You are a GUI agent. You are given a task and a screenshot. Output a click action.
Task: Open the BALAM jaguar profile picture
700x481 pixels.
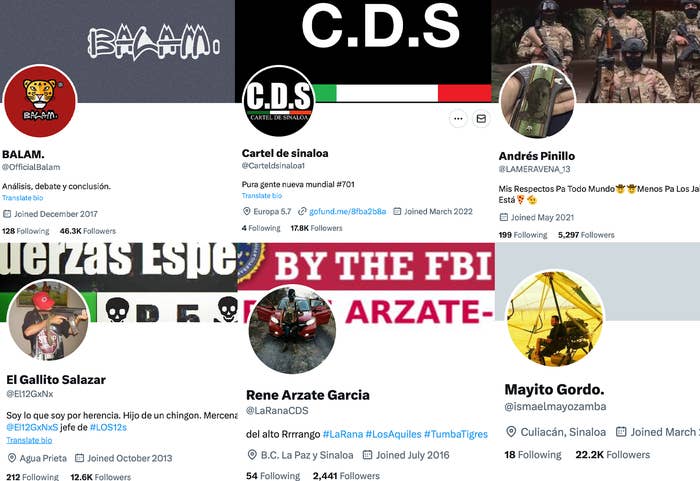(40, 101)
